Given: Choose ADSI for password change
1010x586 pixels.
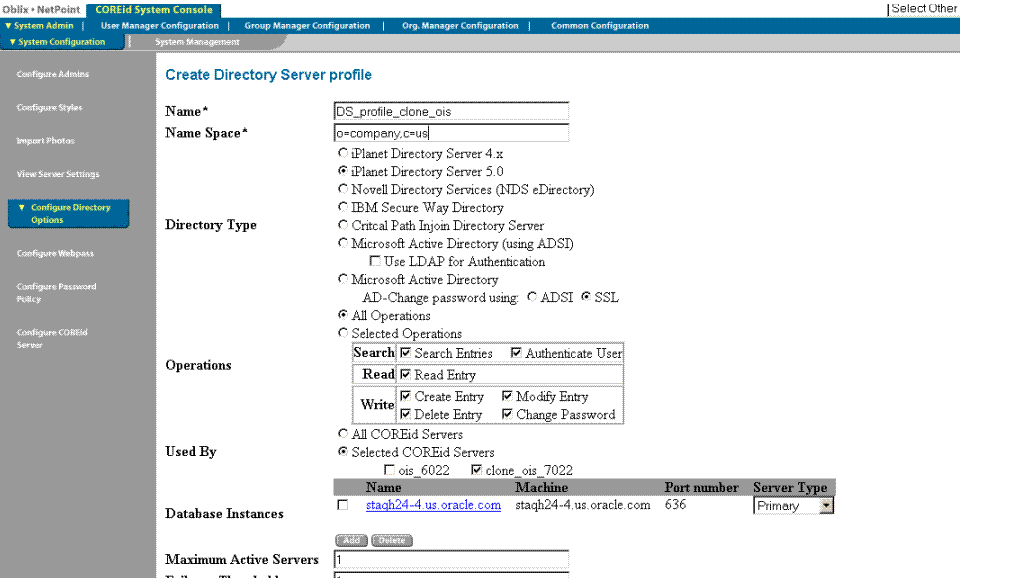Looking at the screenshot, I should (531, 297).
